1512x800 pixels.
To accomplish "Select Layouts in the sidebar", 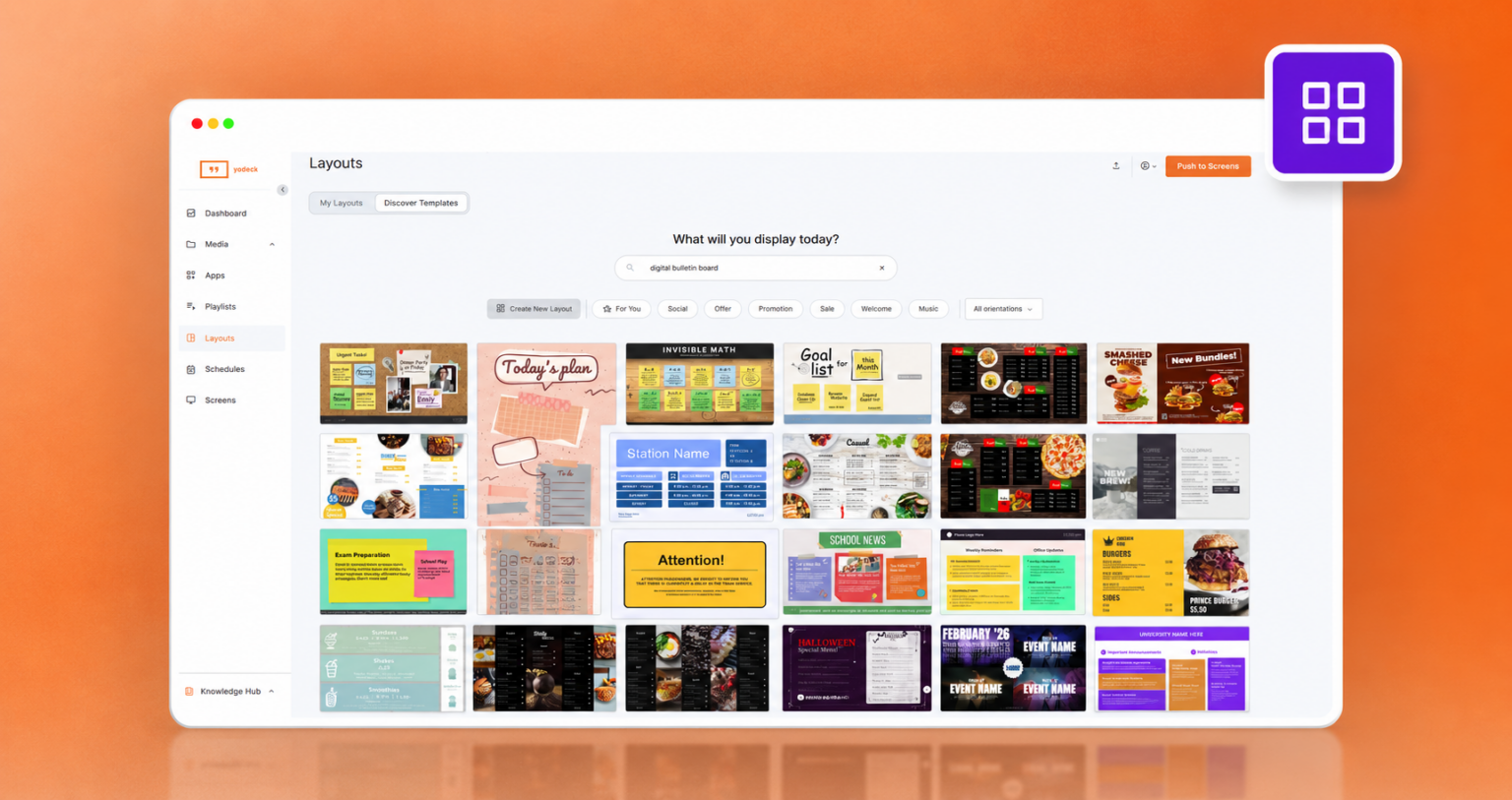I will [x=232, y=338].
